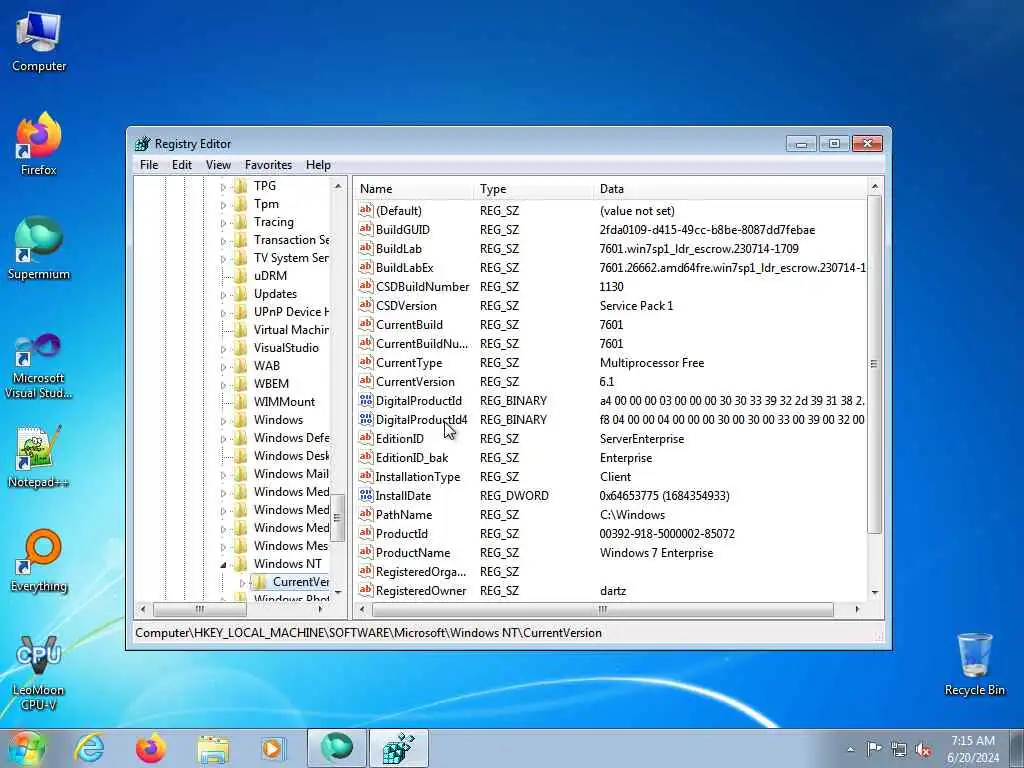Select the uDRM key in tree
Image resolution: width=1024 pixels, height=768 pixels.
[270, 275]
